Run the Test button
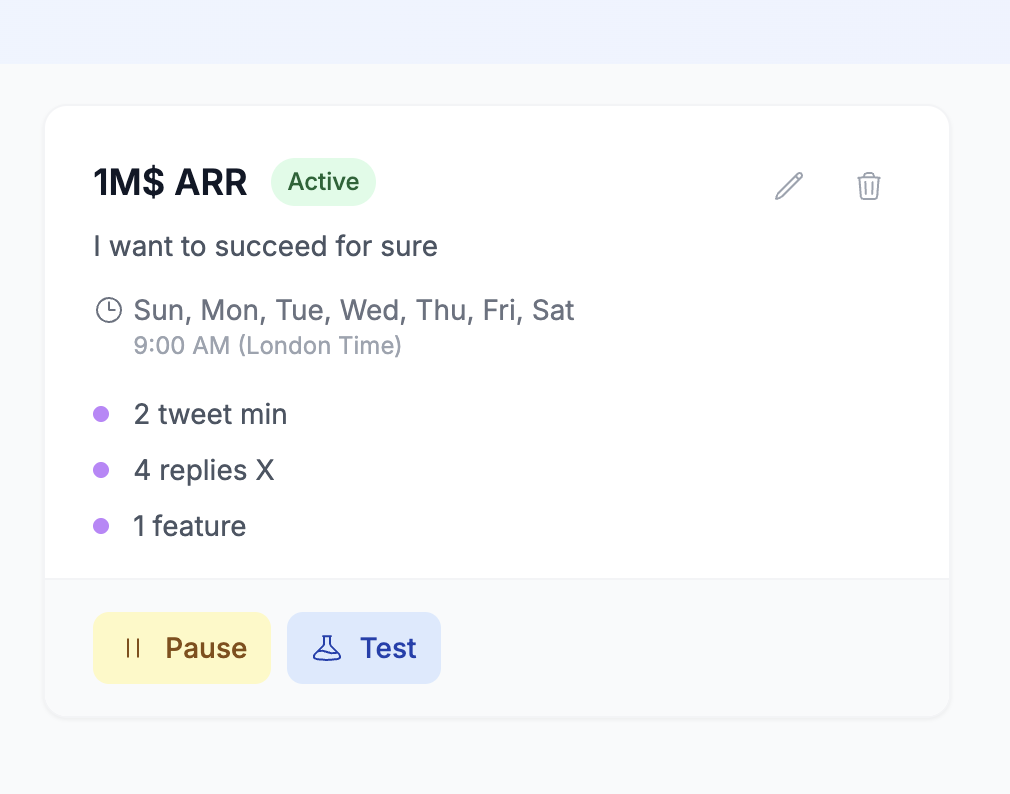The width and height of the screenshot is (1010, 794). coord(364,648)
